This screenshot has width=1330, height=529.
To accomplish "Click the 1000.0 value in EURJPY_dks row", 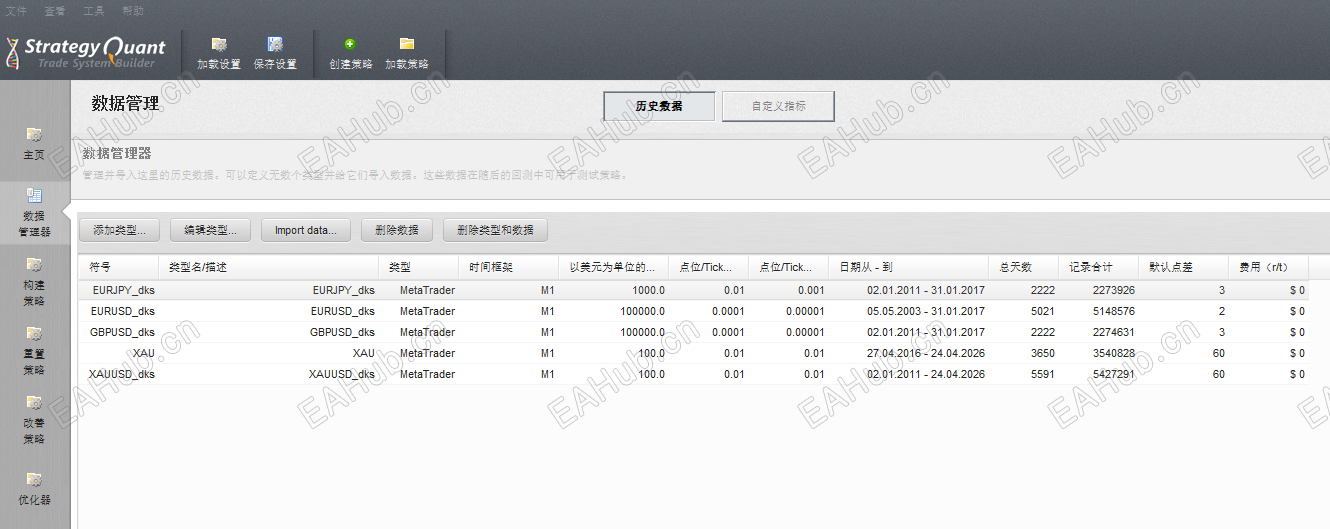I will 648,290.
